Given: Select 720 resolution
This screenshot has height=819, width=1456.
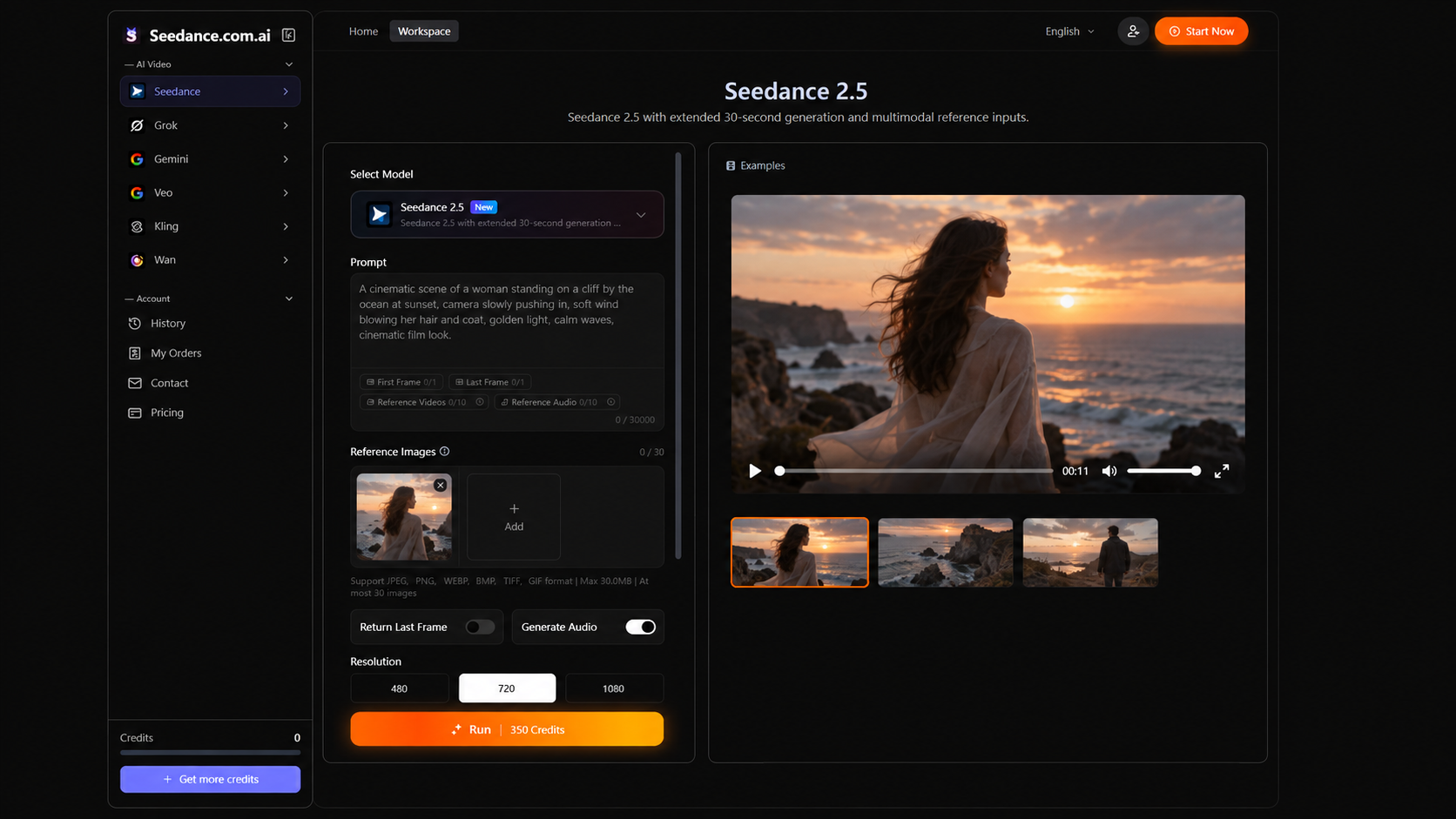Looking at the screenshot, I should point(507,688).
